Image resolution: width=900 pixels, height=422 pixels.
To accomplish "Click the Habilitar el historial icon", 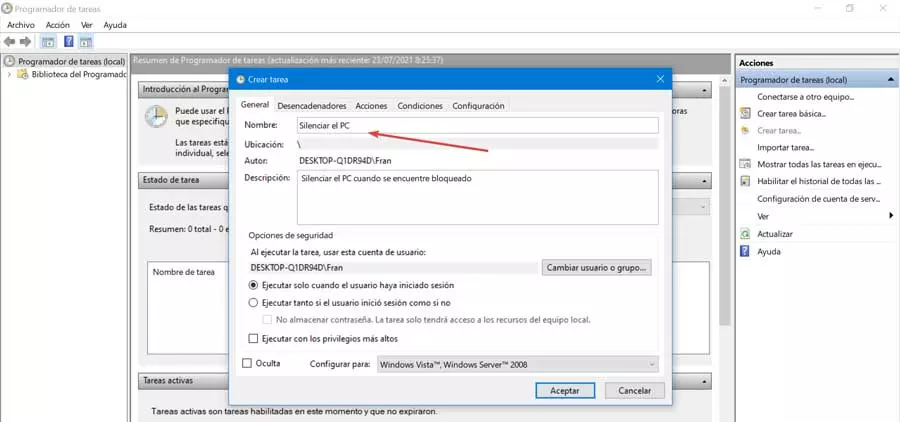I will 745,181.
